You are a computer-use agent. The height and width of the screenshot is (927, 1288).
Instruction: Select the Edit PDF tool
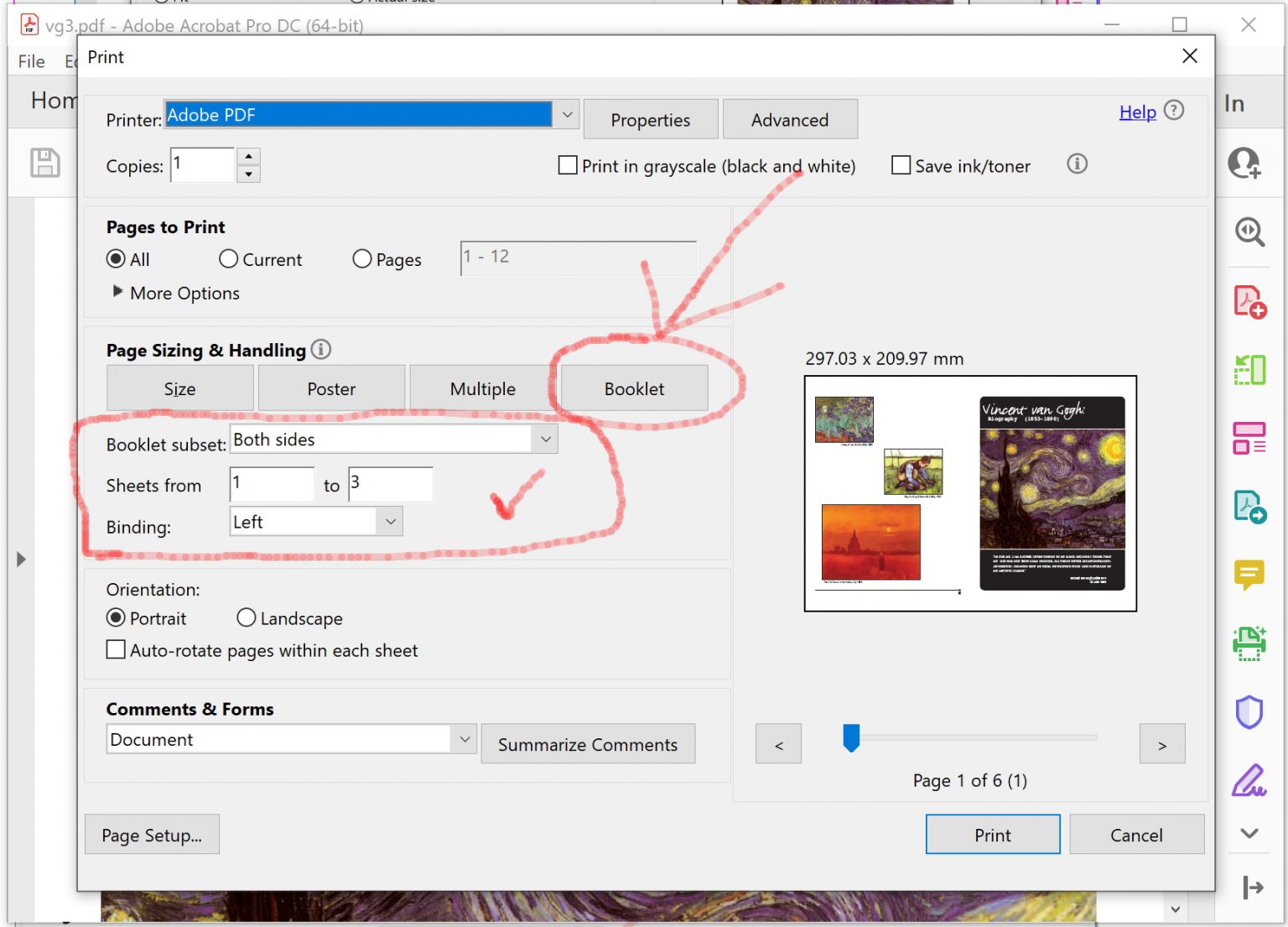coord(1249,369)
